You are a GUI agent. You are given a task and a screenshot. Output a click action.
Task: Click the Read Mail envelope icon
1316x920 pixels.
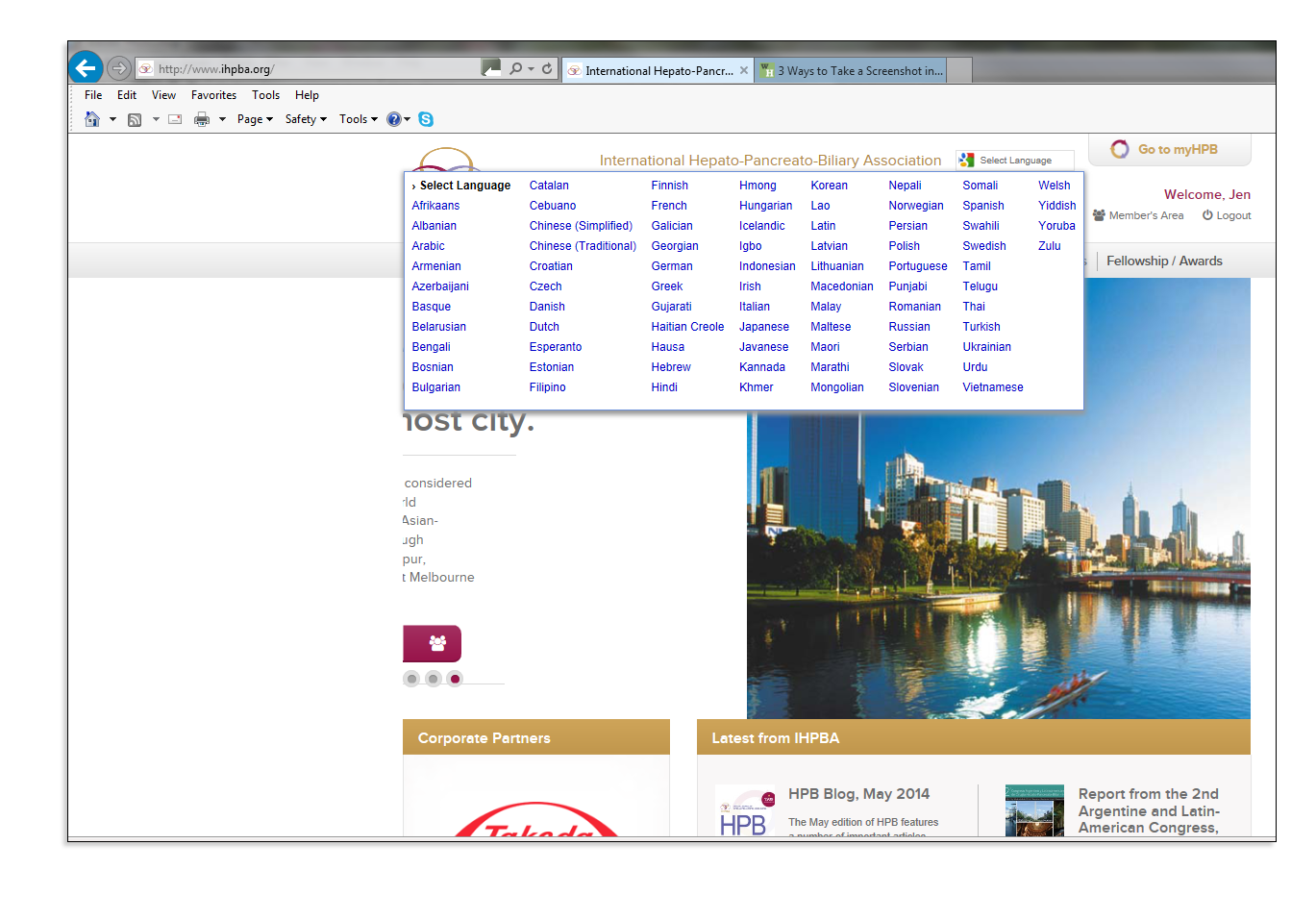coord(175,119)
